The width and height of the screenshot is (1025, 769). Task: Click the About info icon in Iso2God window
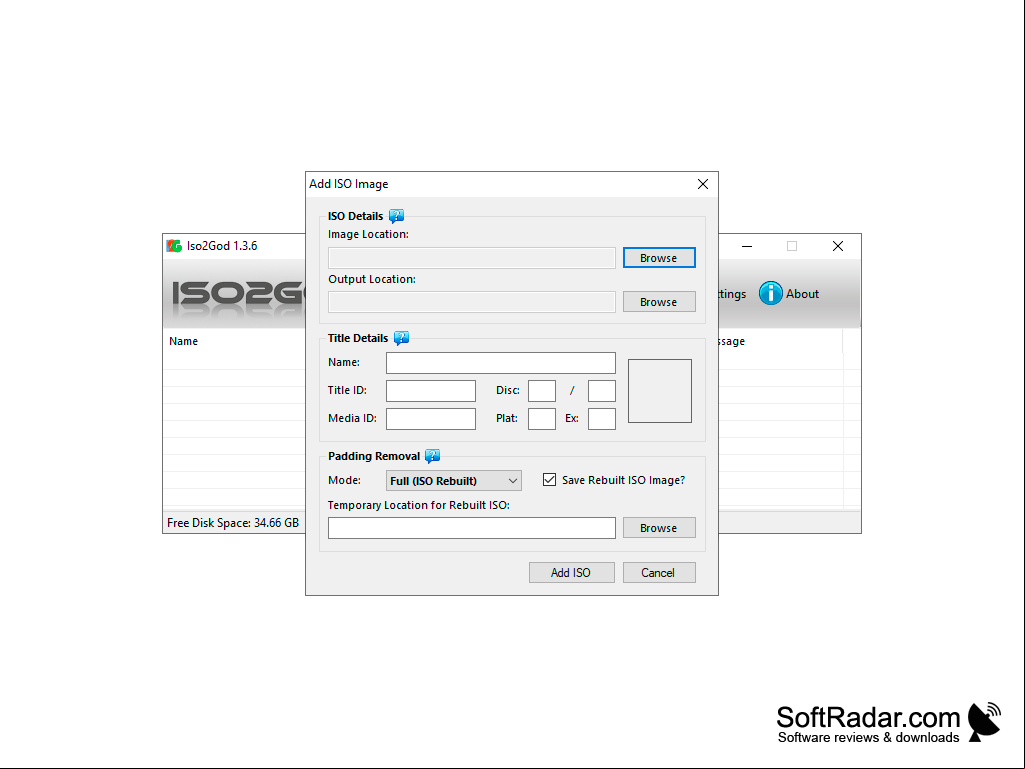point(771,294)
